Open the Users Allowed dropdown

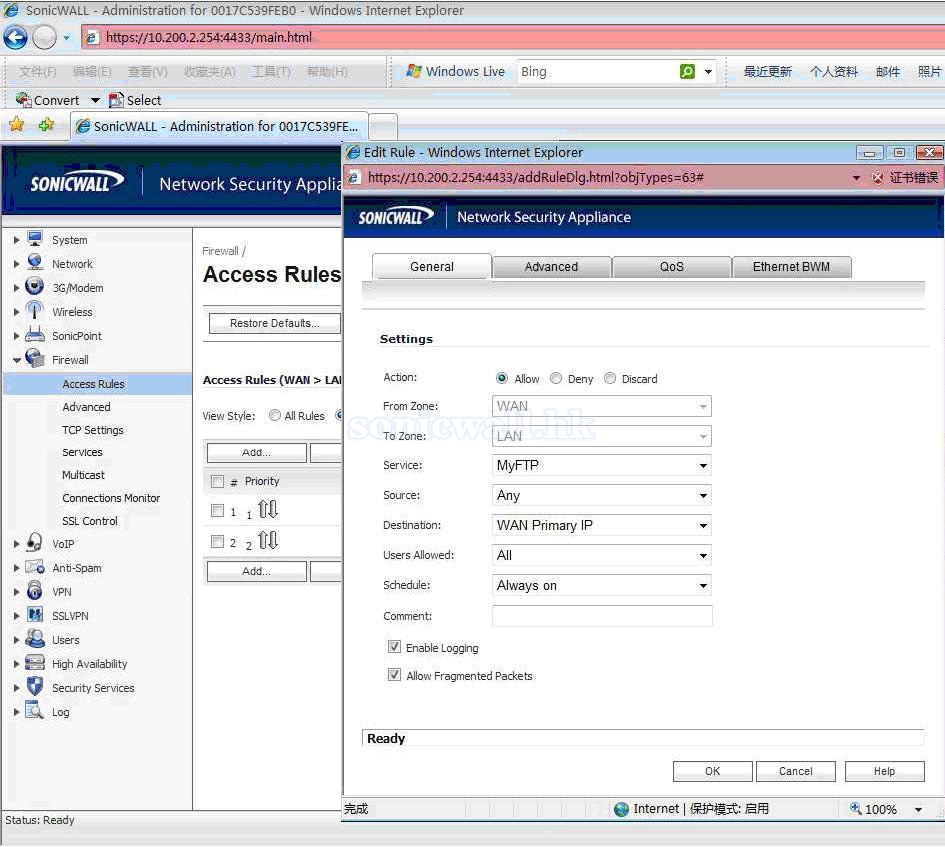[x=601, y=555]
